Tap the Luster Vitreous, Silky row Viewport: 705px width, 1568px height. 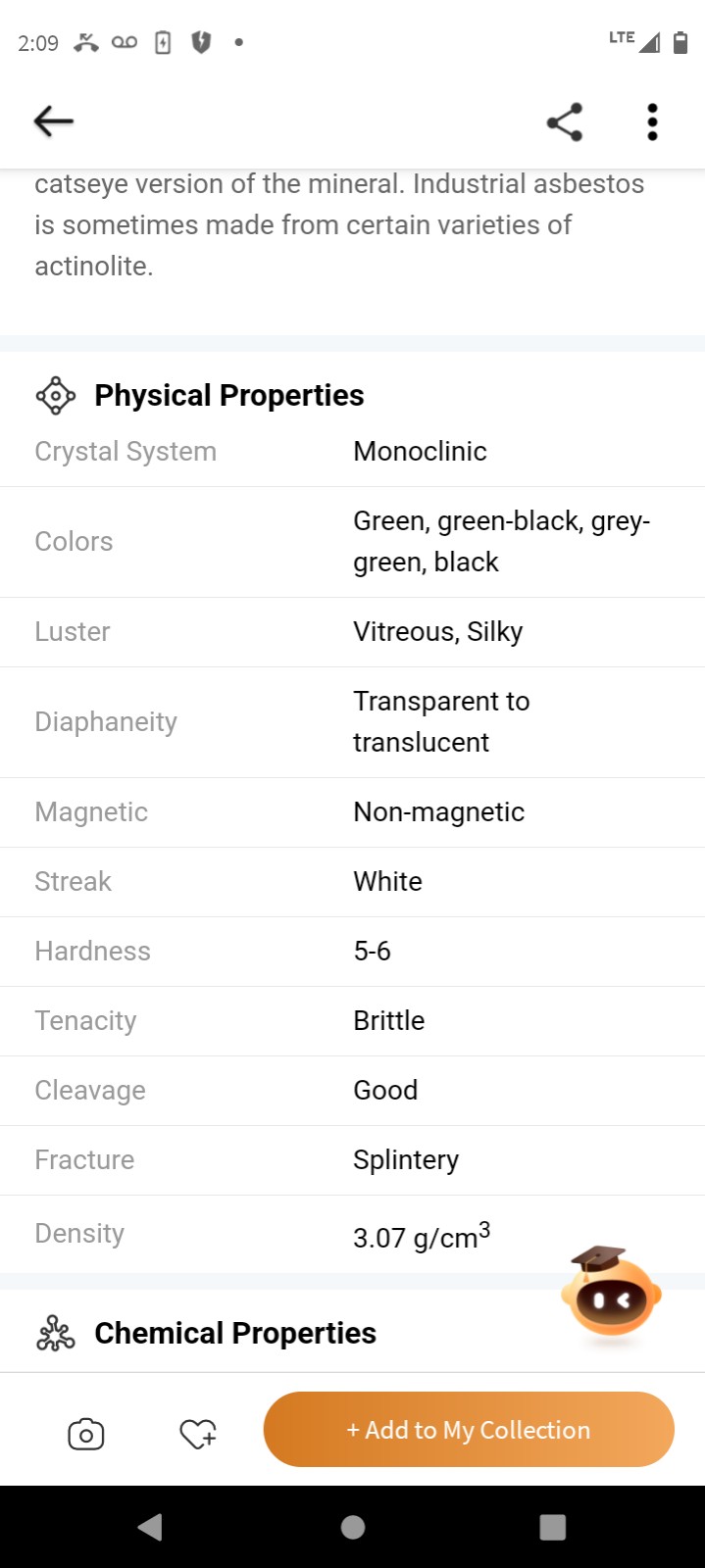click(x=353, y=632)
